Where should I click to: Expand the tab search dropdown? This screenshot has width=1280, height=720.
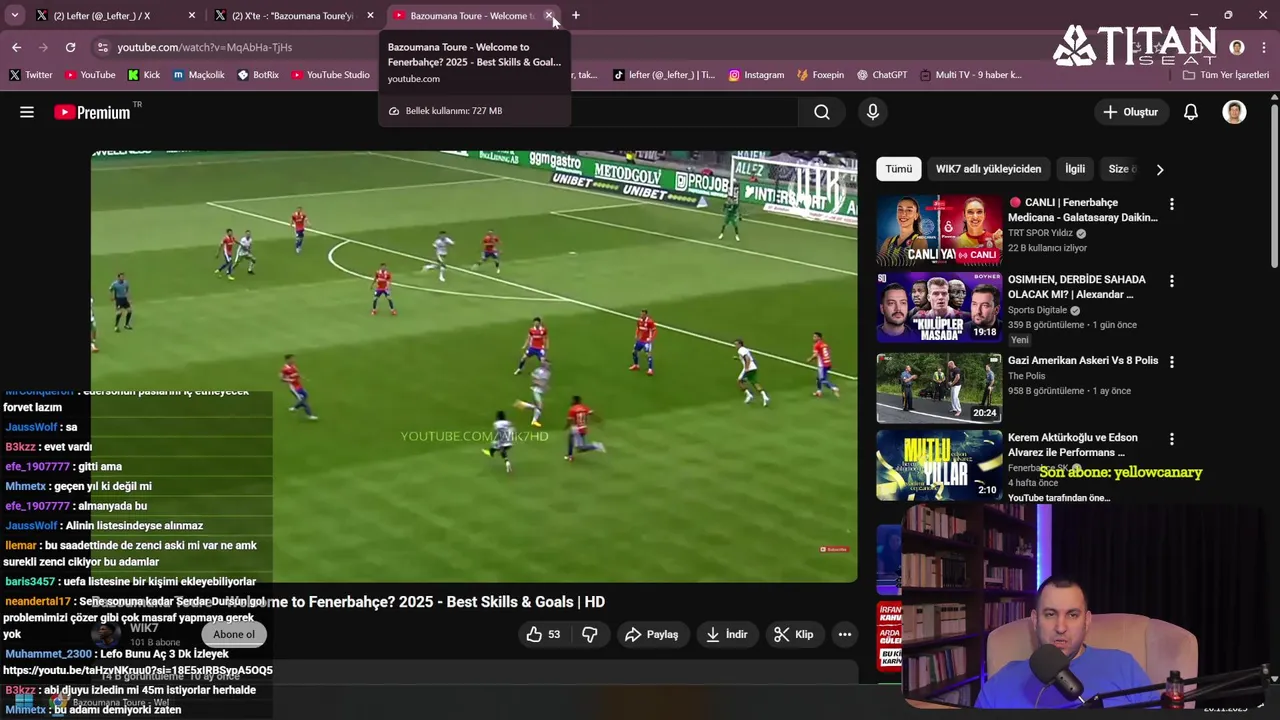point(14,15)
